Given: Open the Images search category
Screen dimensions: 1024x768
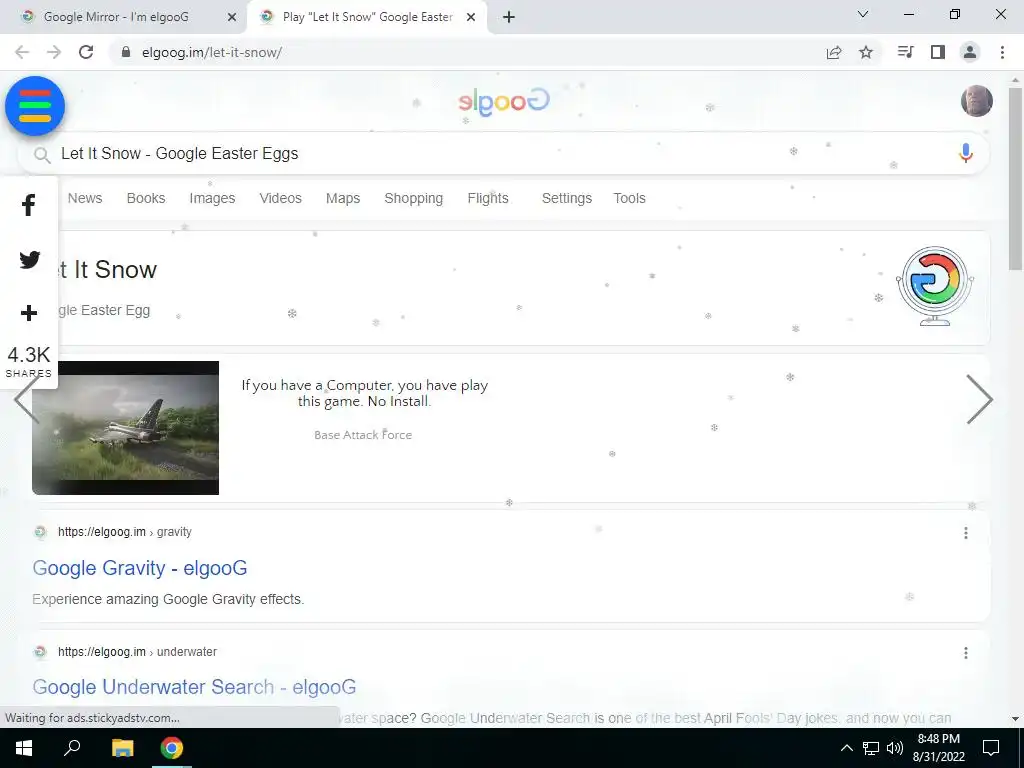Looking at the screenshot, I should [x=212, y=198].
